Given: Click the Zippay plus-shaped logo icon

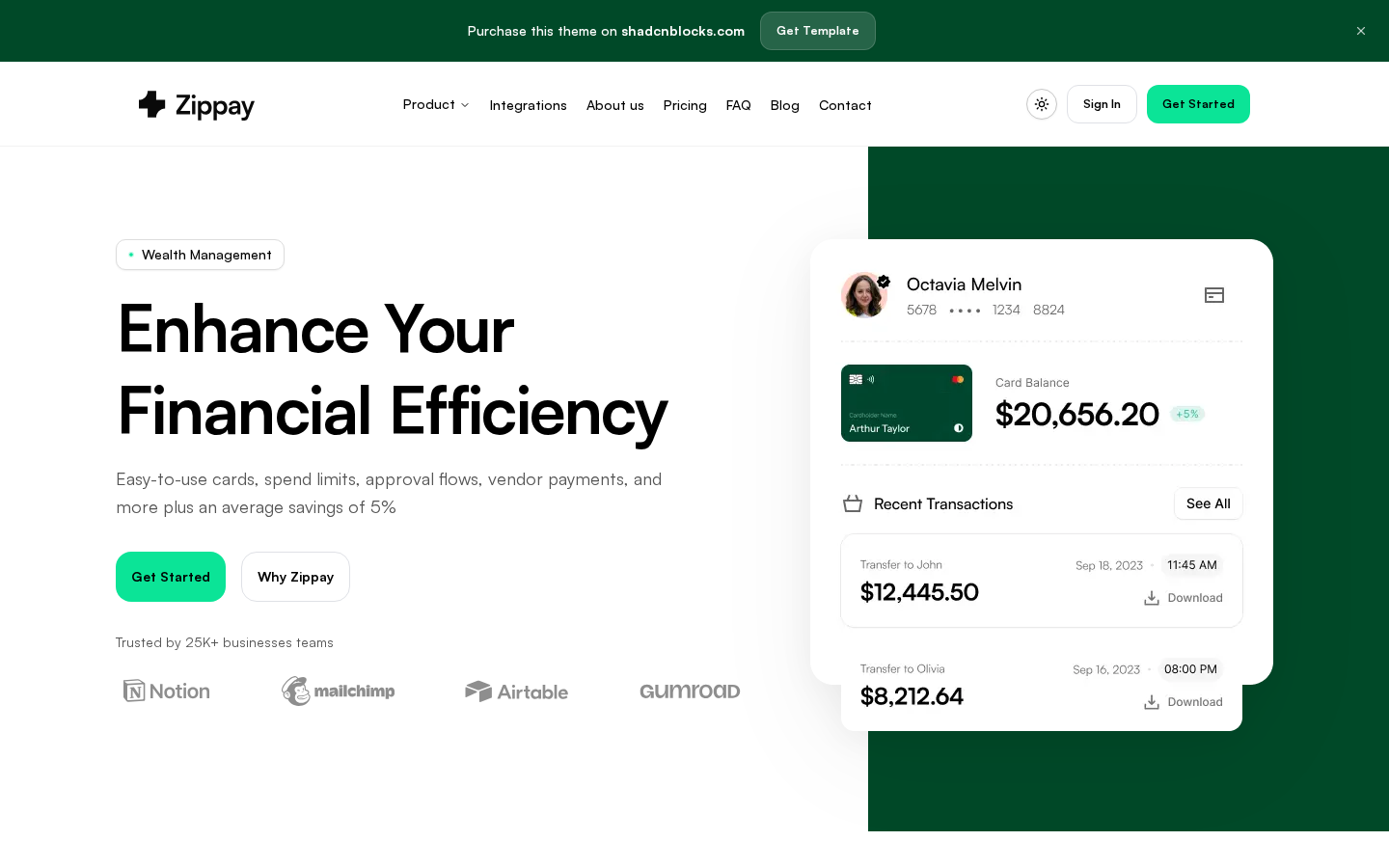Looking at the screenshot, I should (x=152, y=104).
